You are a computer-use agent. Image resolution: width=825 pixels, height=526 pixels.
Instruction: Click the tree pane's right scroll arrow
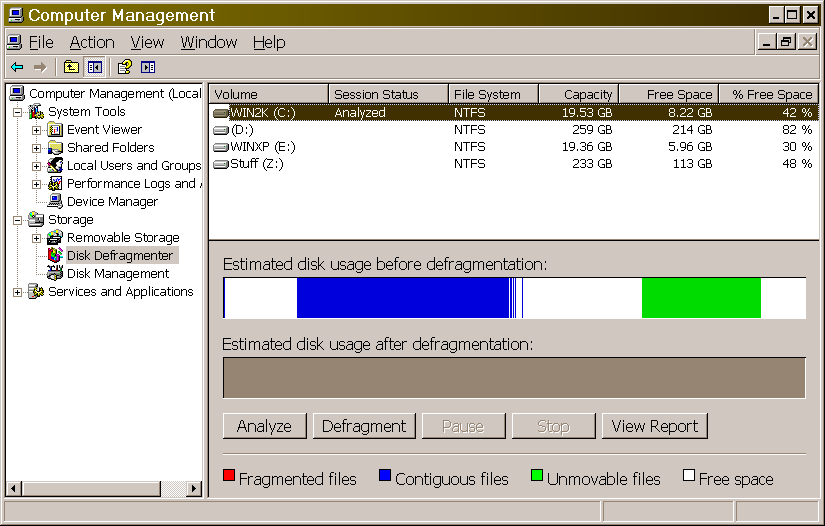coord(195,489)
